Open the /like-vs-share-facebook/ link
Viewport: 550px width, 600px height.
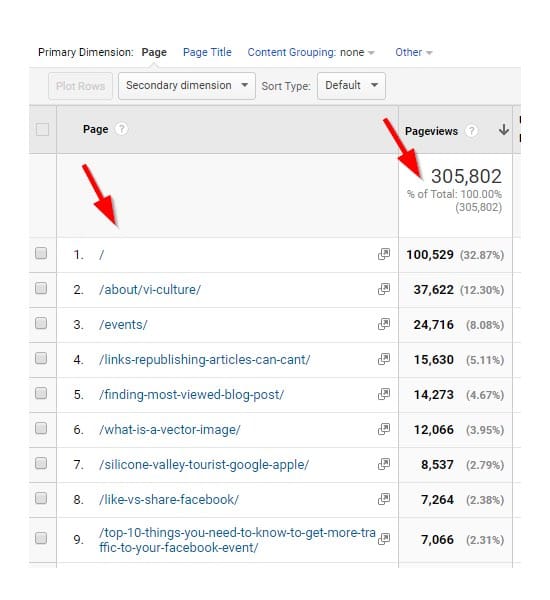(169, 499)
